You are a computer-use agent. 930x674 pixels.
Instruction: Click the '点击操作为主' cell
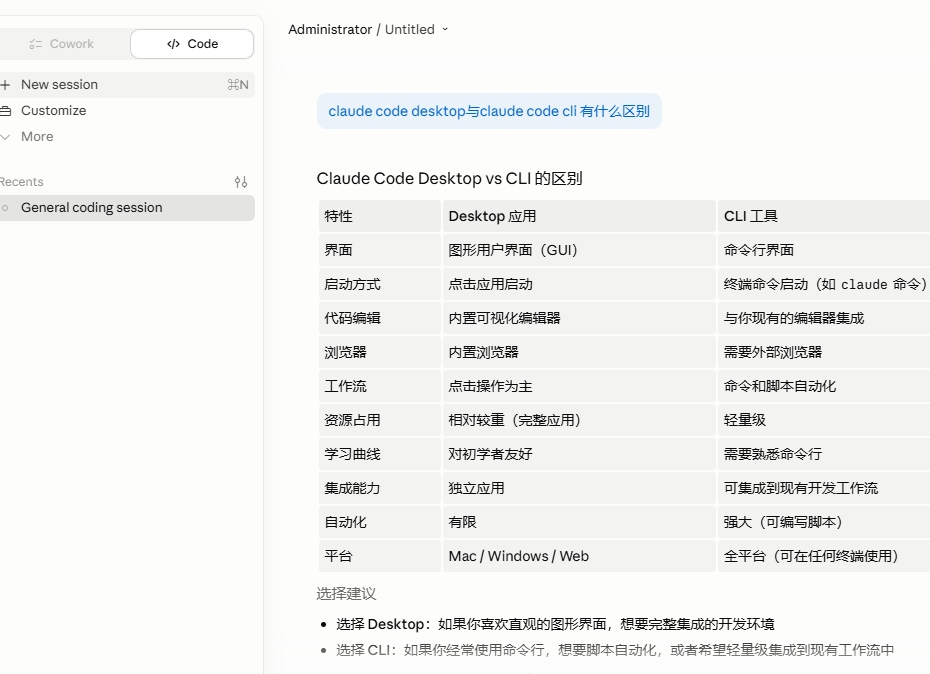pos(579,386)
